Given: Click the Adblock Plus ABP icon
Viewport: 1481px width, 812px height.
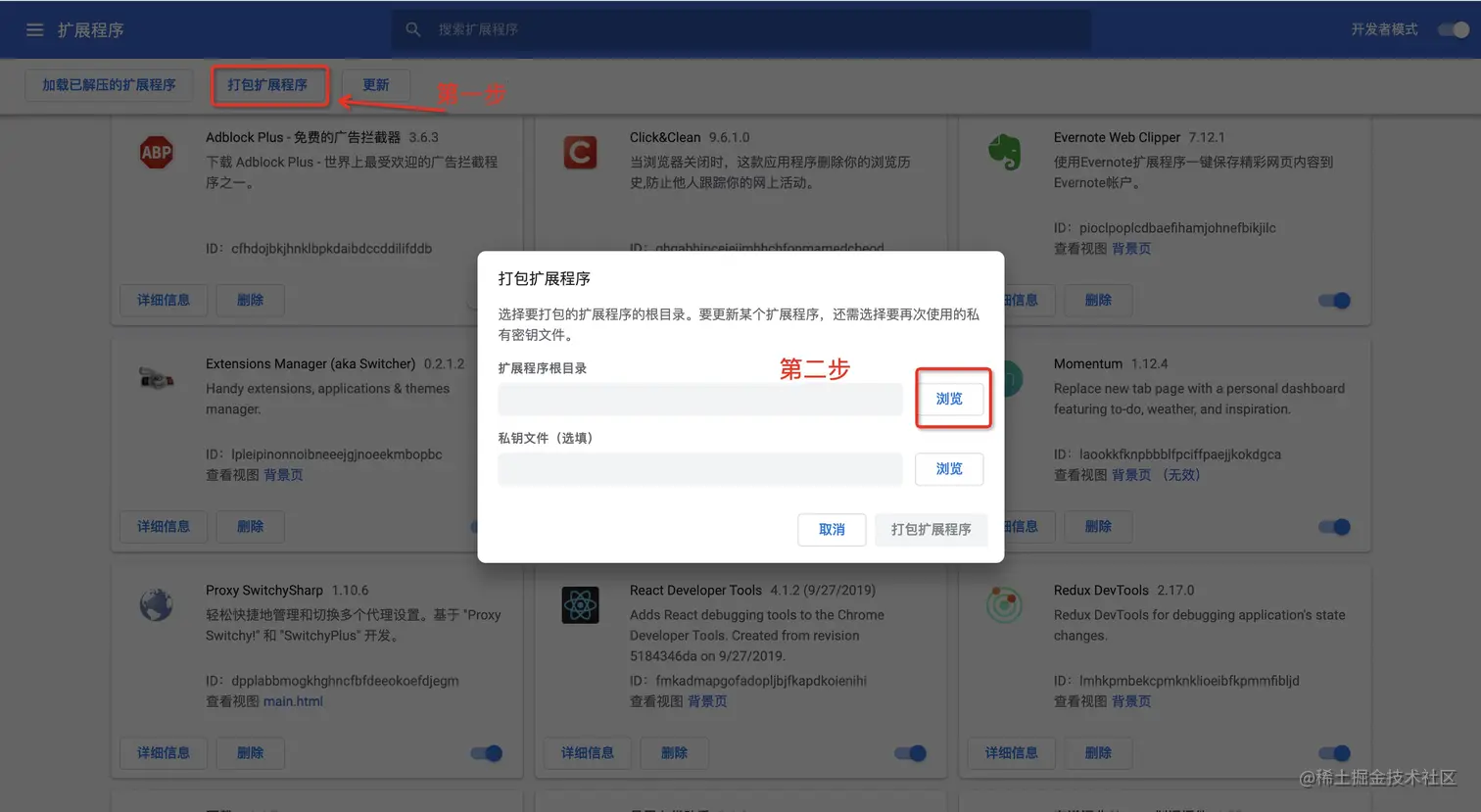Looking at the screenshot, I should point(157,152).
